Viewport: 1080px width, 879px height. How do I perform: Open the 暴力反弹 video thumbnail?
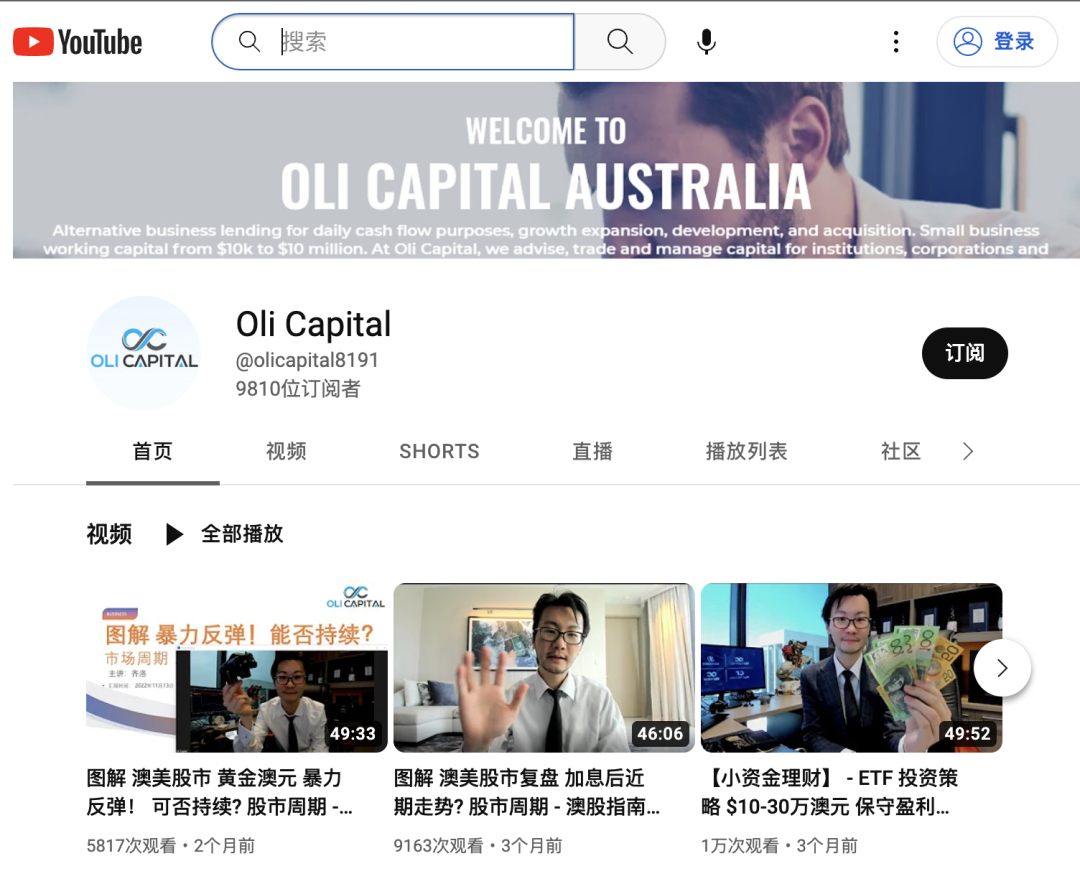[236, 668]
